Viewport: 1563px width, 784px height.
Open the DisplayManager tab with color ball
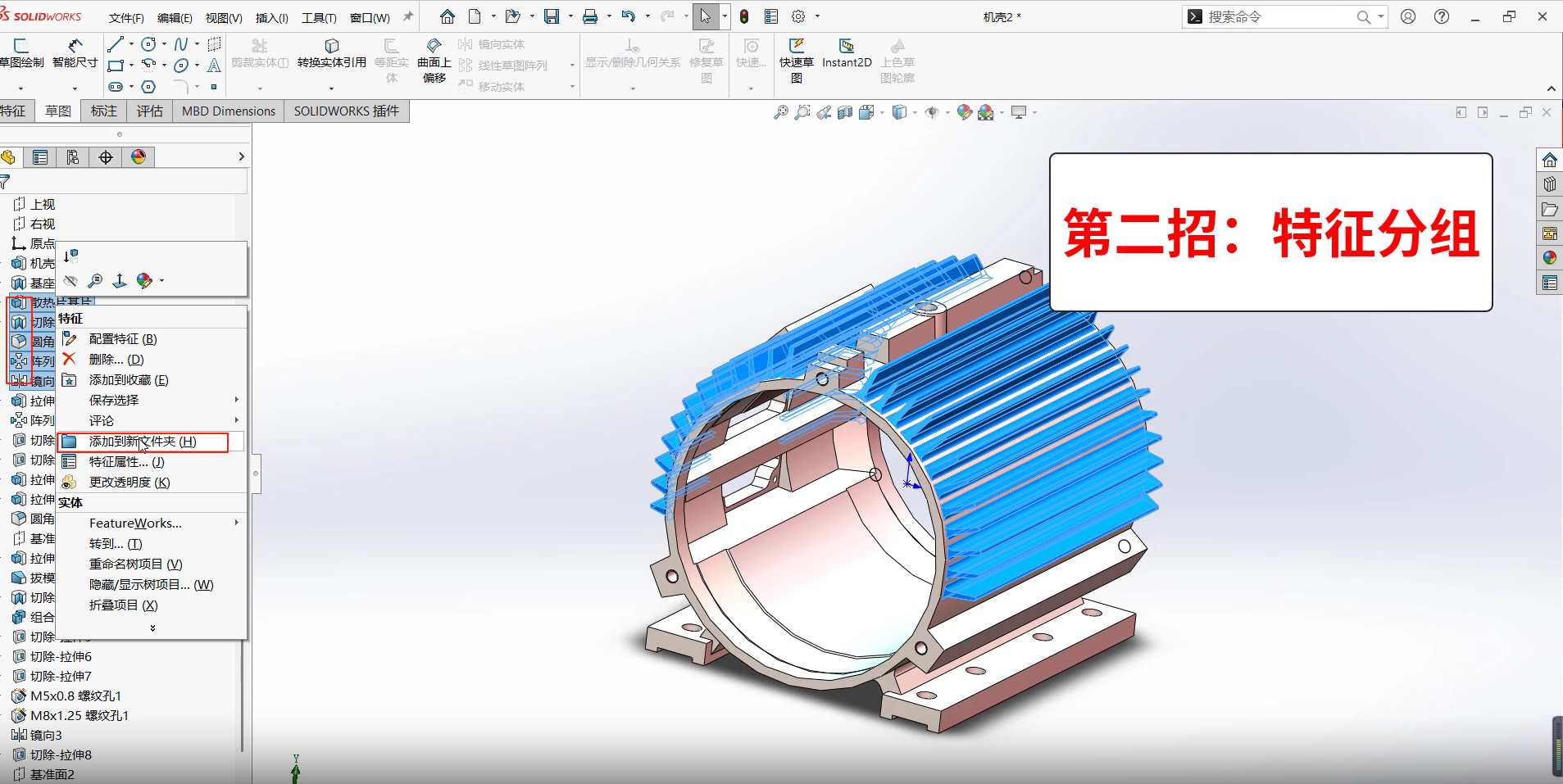[139, 157]
